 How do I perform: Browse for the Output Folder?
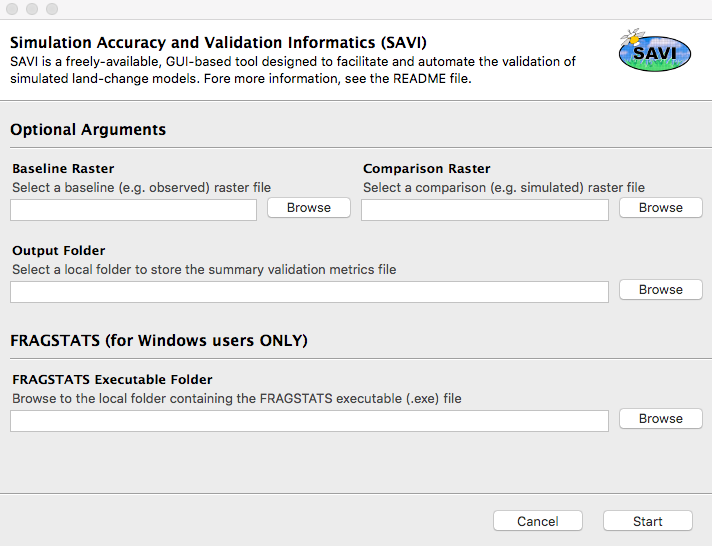tap(661, 289)
